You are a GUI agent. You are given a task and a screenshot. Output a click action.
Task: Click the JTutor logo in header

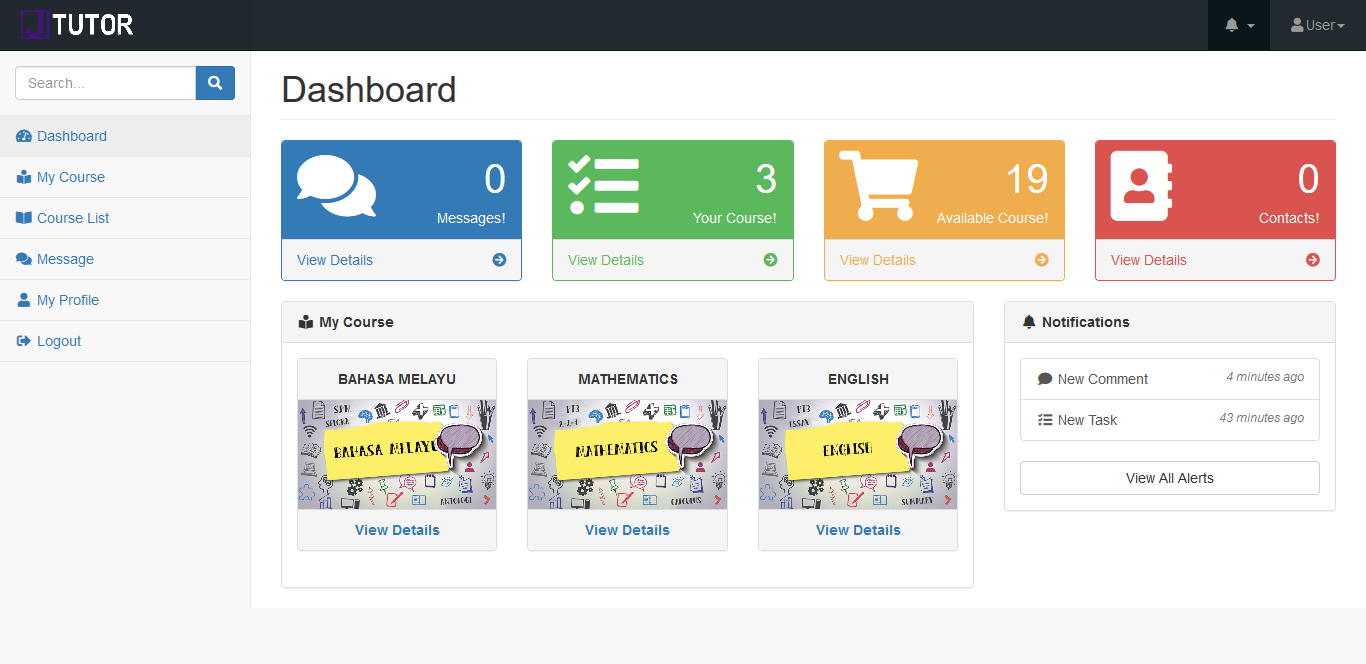(78, 25)
